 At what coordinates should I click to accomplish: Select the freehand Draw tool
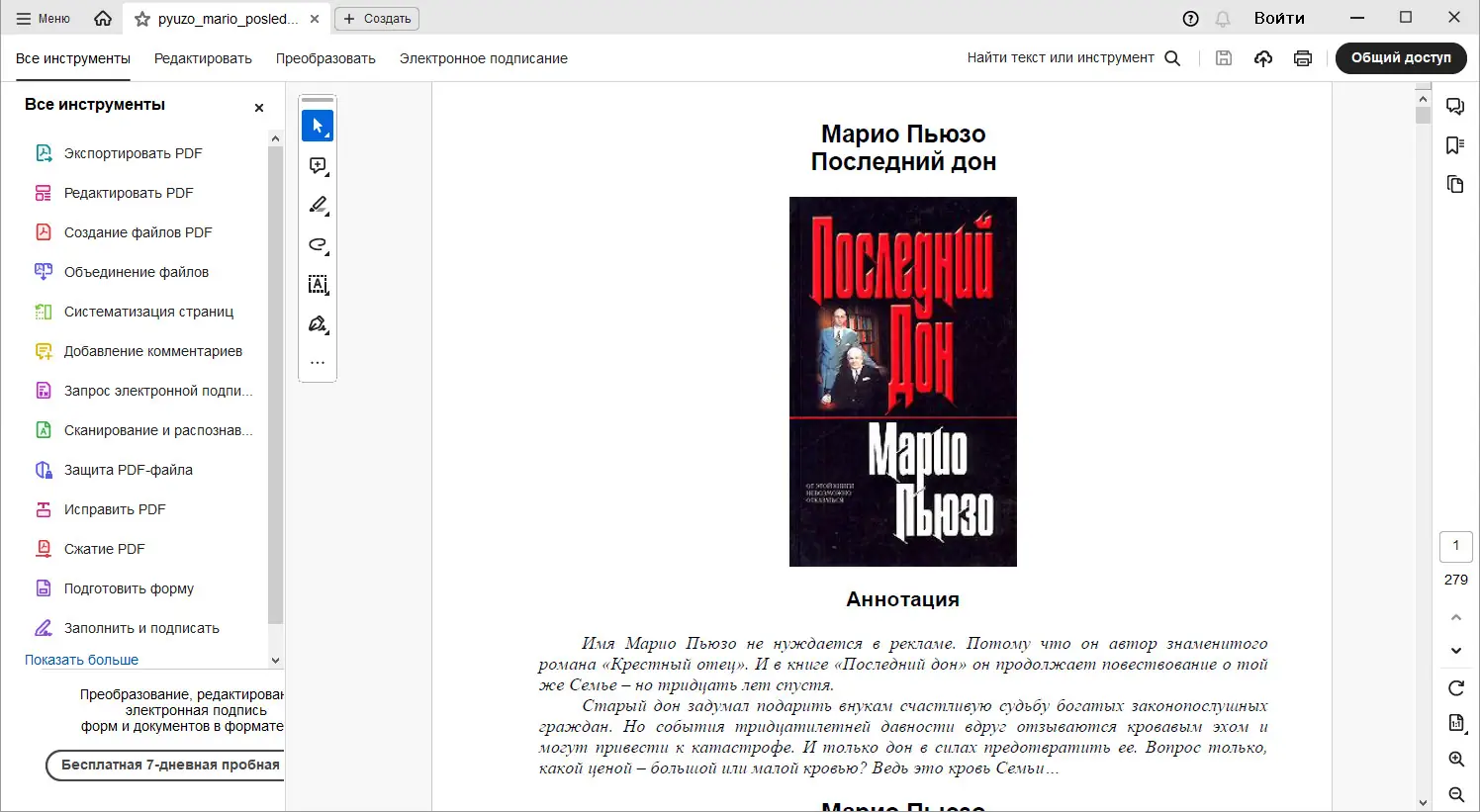[x=318, y=244]
